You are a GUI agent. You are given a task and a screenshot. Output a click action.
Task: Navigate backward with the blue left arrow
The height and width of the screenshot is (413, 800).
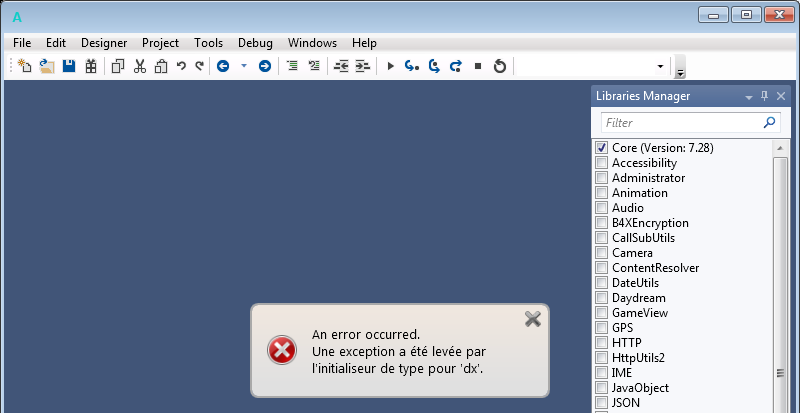click(223, 66)
